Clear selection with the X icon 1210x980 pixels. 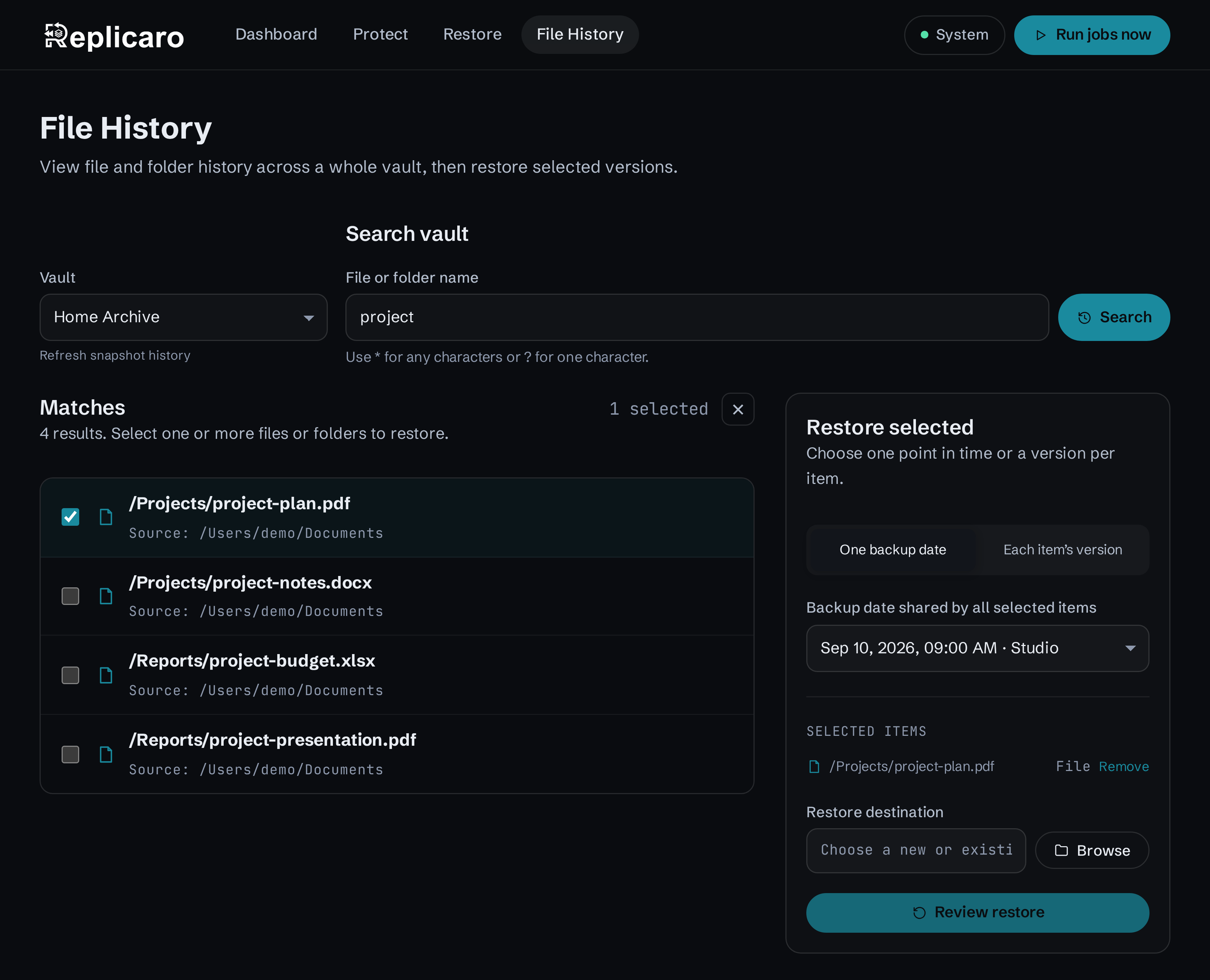pos(738,409)
